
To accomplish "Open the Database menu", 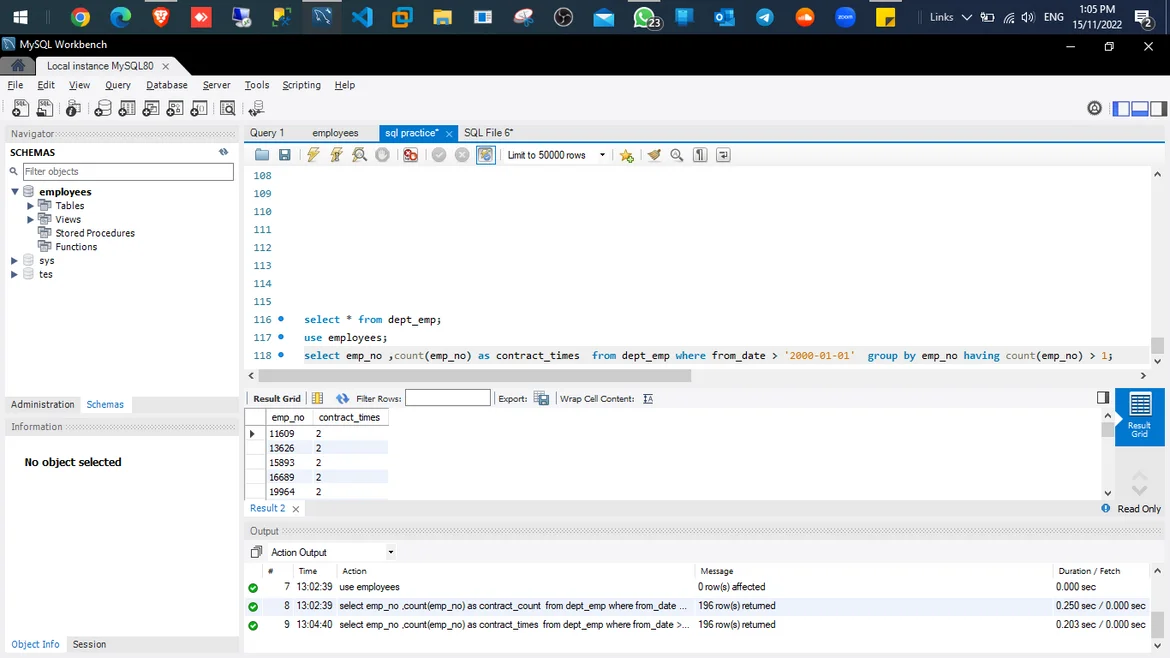I will [166, 85].
